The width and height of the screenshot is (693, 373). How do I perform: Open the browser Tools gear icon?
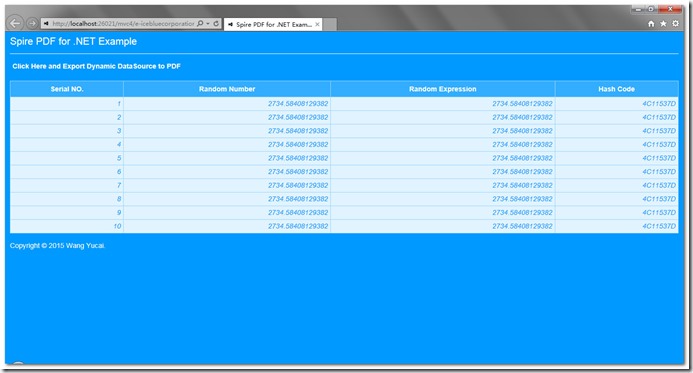coord(676,23)
